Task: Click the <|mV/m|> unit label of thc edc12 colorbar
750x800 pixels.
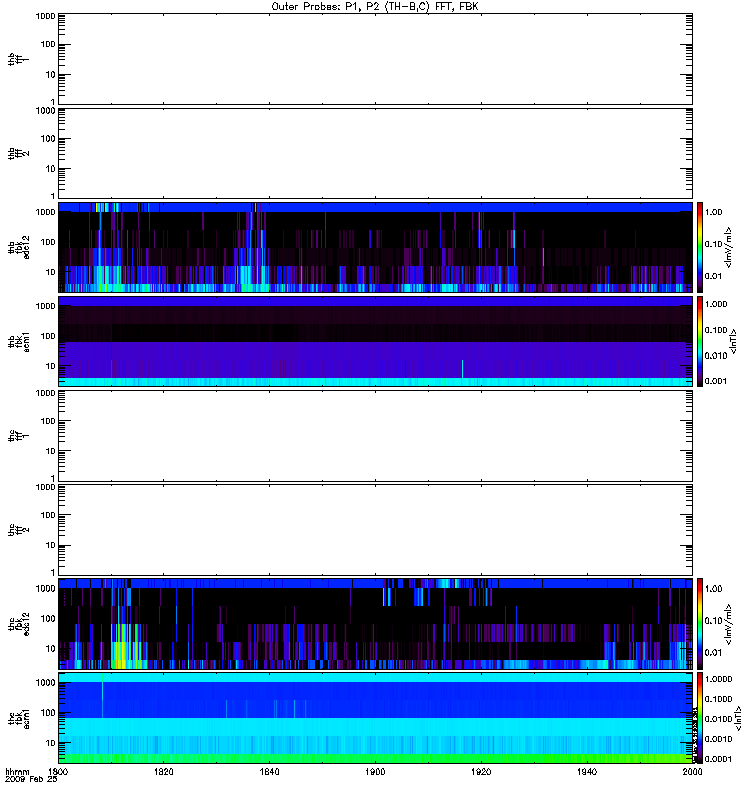Action: [x=729, y=624]
